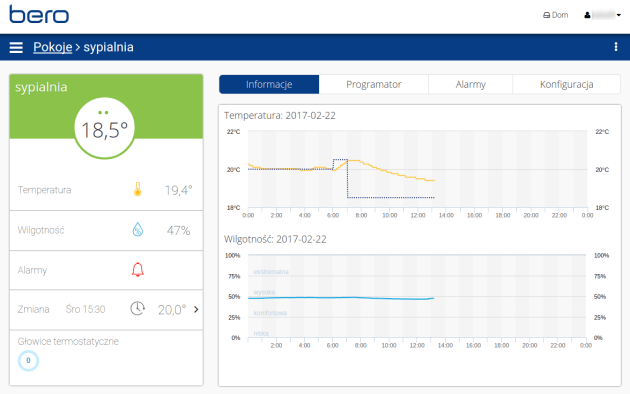Click the Temperatura row label

click(x=44, y=190)
